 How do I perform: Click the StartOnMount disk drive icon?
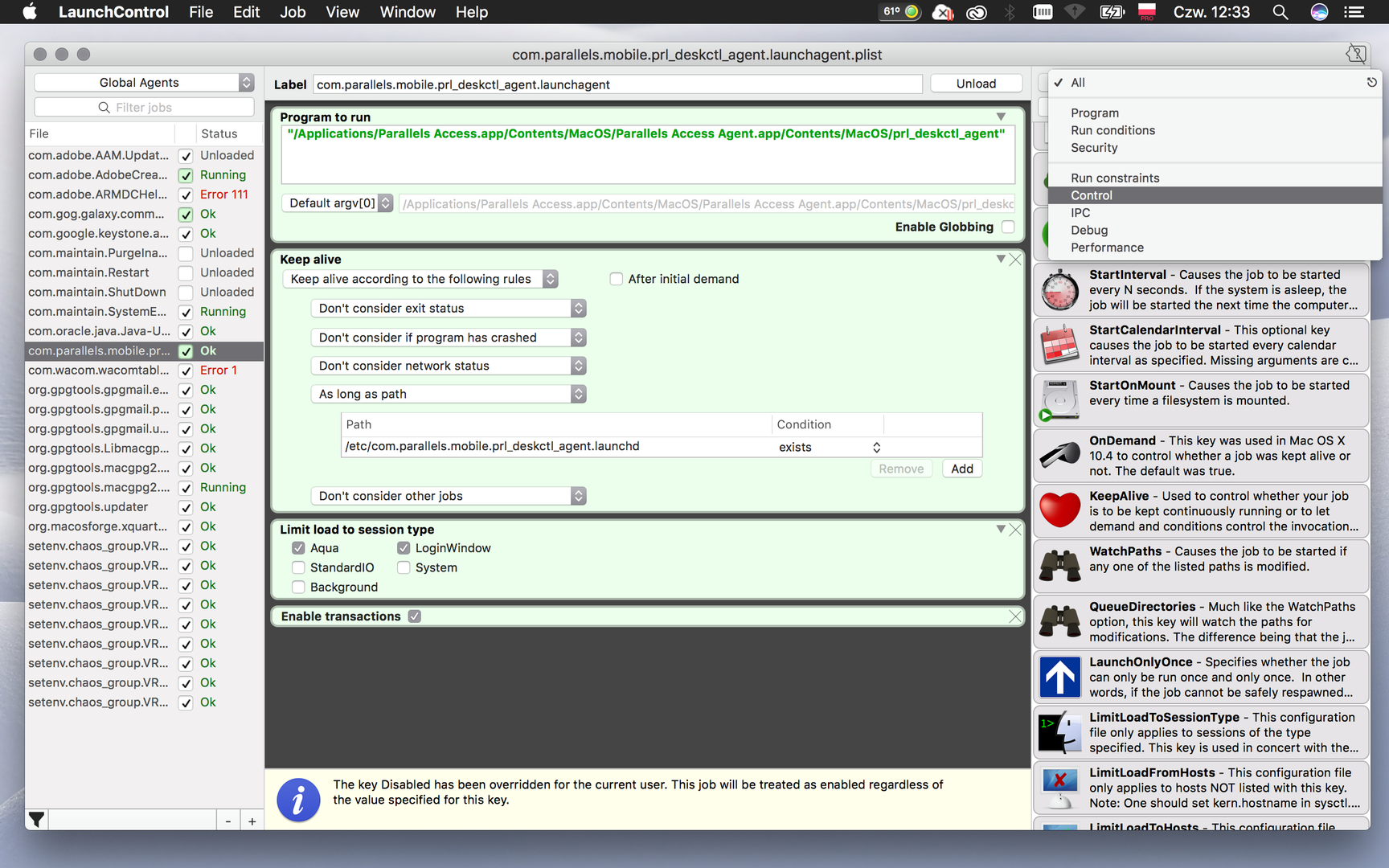coord(1059,401)
